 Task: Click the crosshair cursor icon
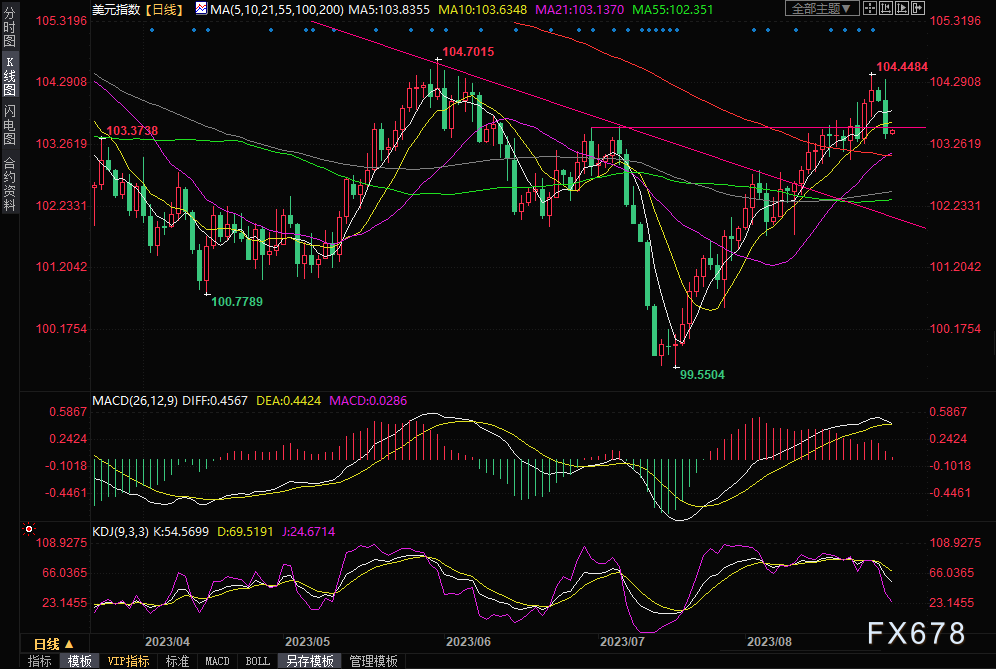(871, 8)
